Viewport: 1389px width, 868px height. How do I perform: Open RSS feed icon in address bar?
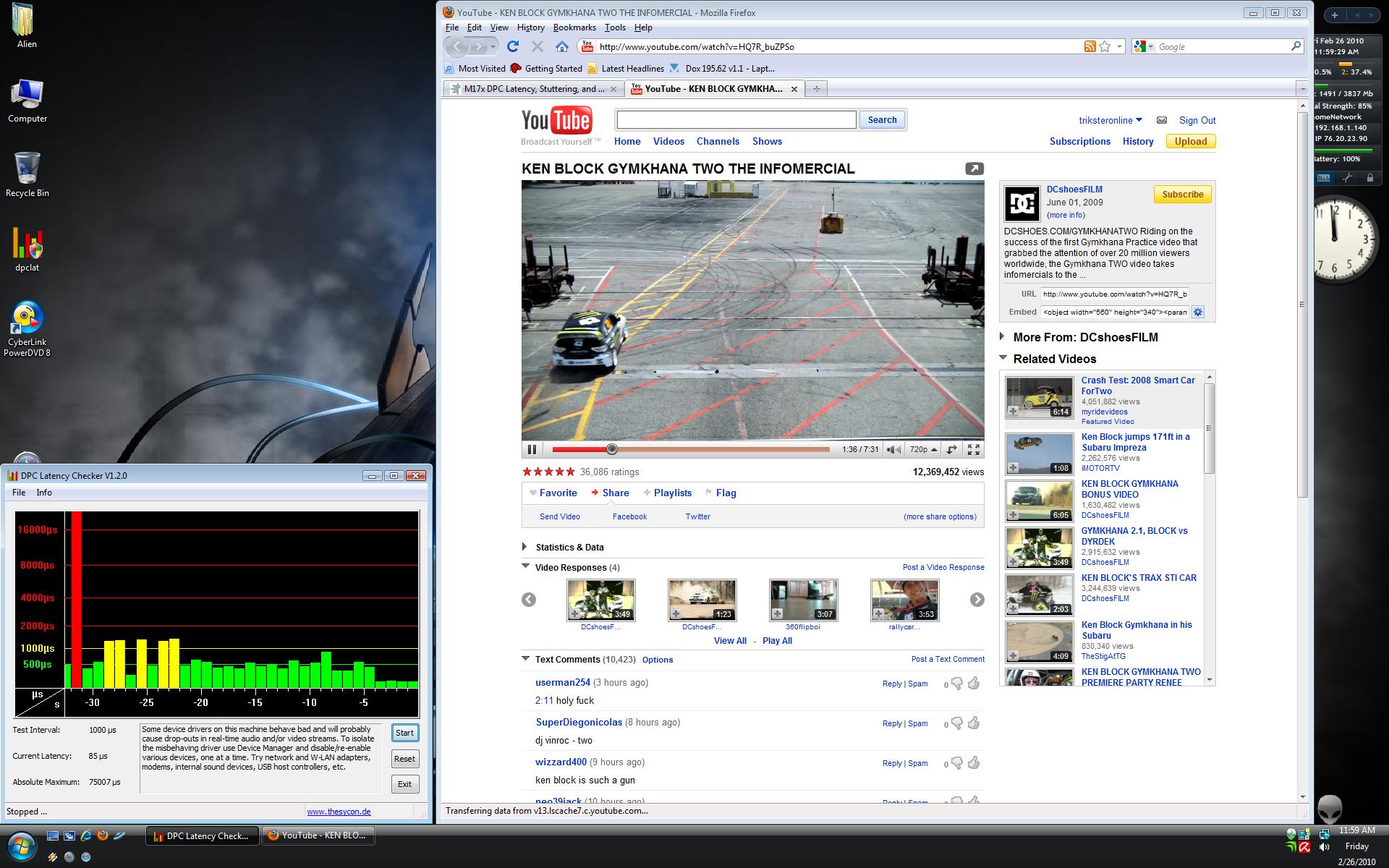coord(1089,46)
